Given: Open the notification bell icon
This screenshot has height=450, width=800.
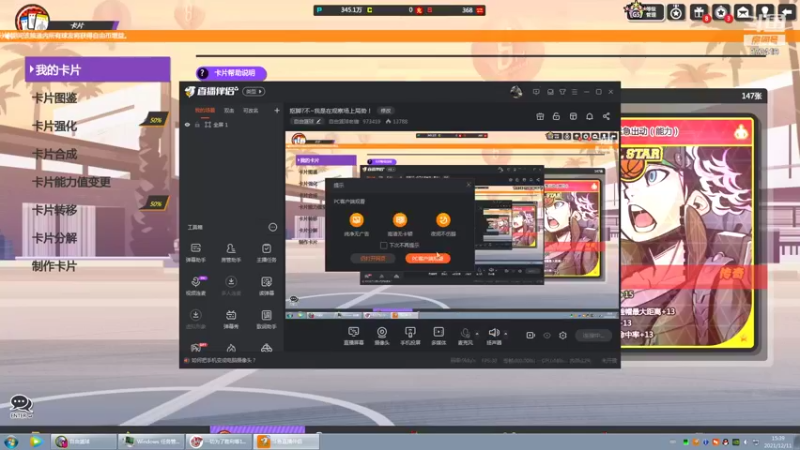Looking at the screenshot, I should [x=589, y=116].
